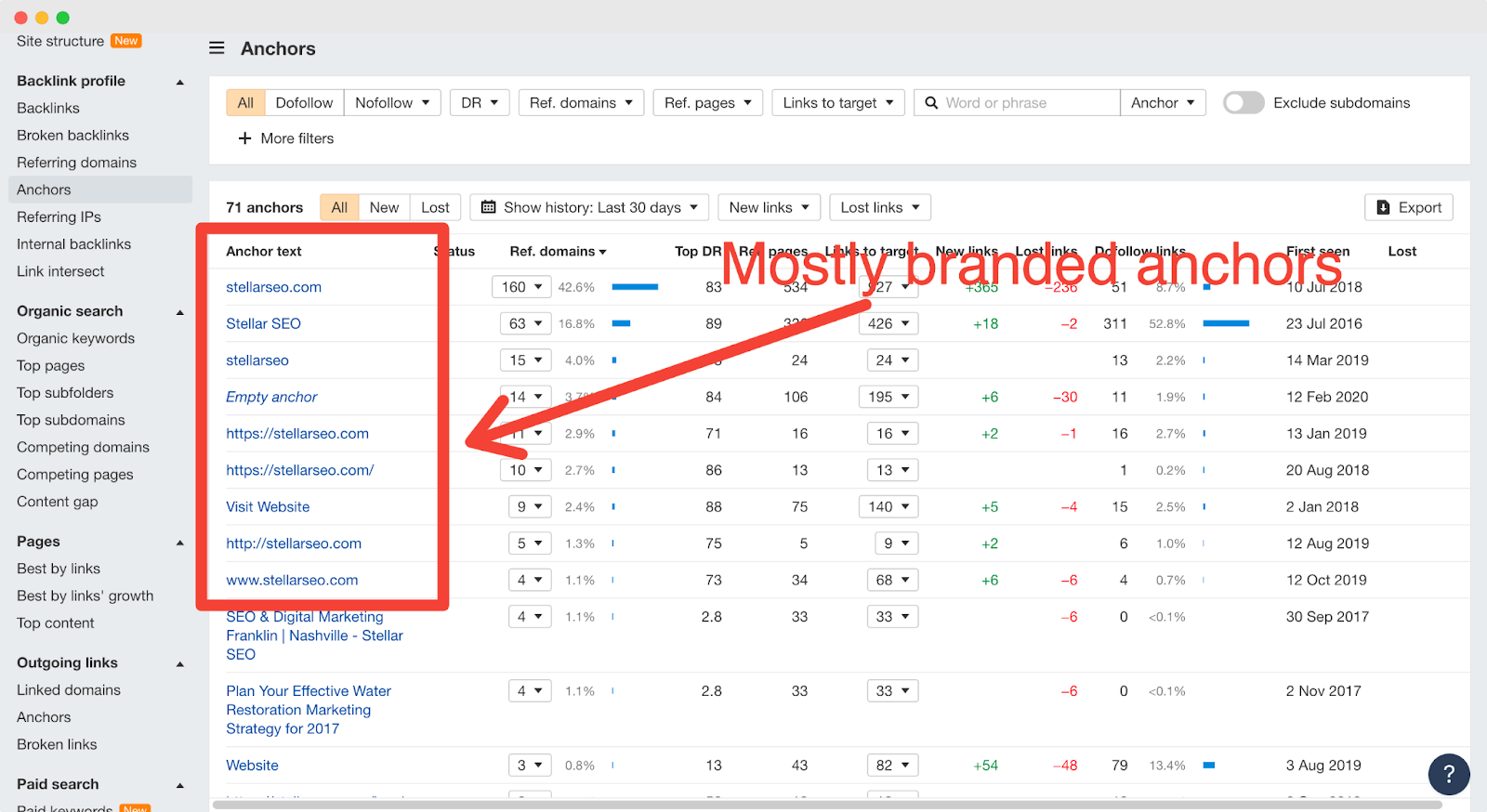The image size is (1487, 812).
Task: Click the Website anchor link
Action: (252, 766)
